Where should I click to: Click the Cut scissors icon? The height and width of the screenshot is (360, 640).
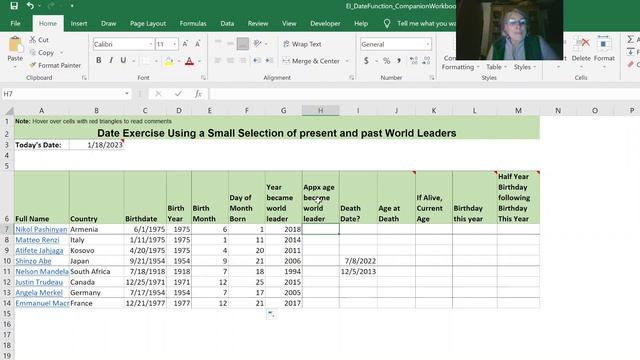point(33,40)
